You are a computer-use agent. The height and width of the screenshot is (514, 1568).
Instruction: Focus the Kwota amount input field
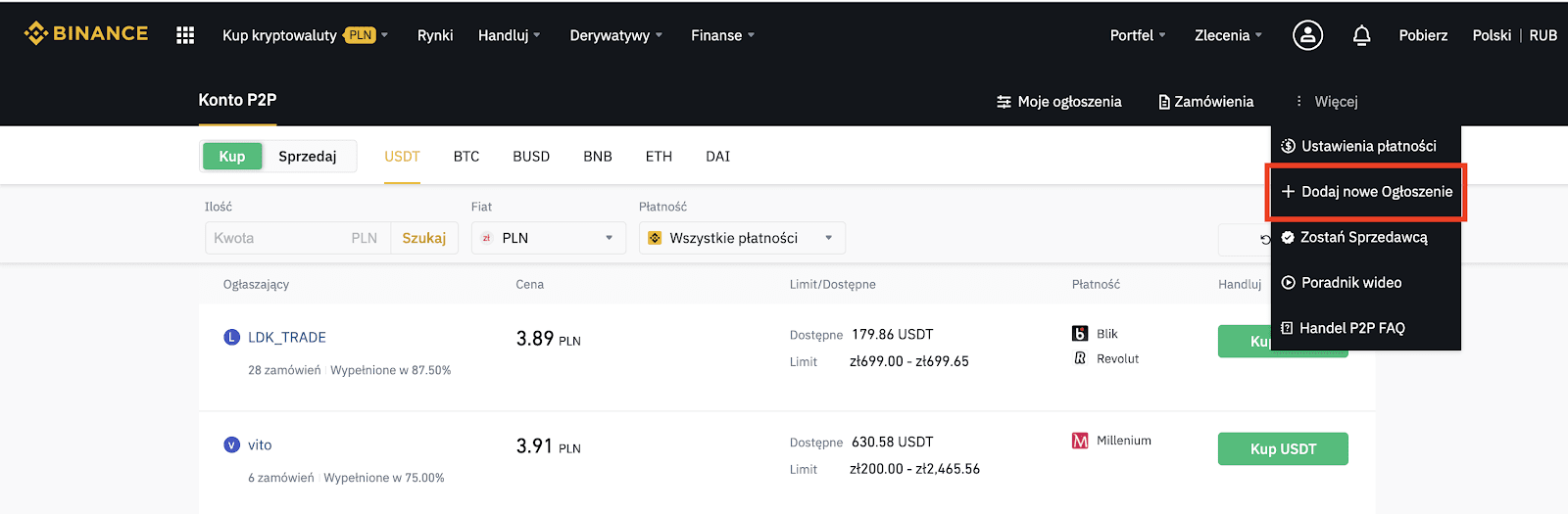[x=298, y=238]
